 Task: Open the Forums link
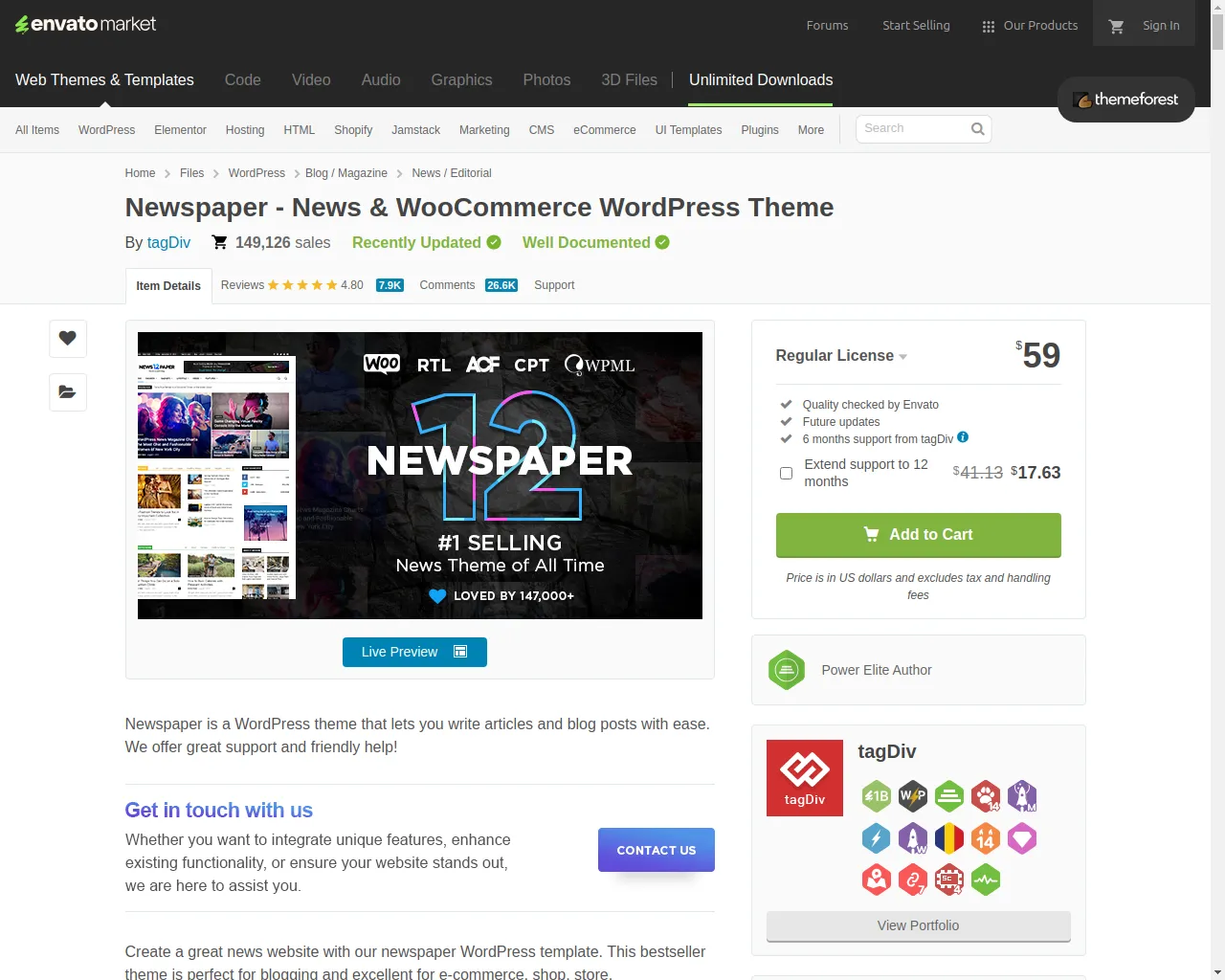[827, 26]
